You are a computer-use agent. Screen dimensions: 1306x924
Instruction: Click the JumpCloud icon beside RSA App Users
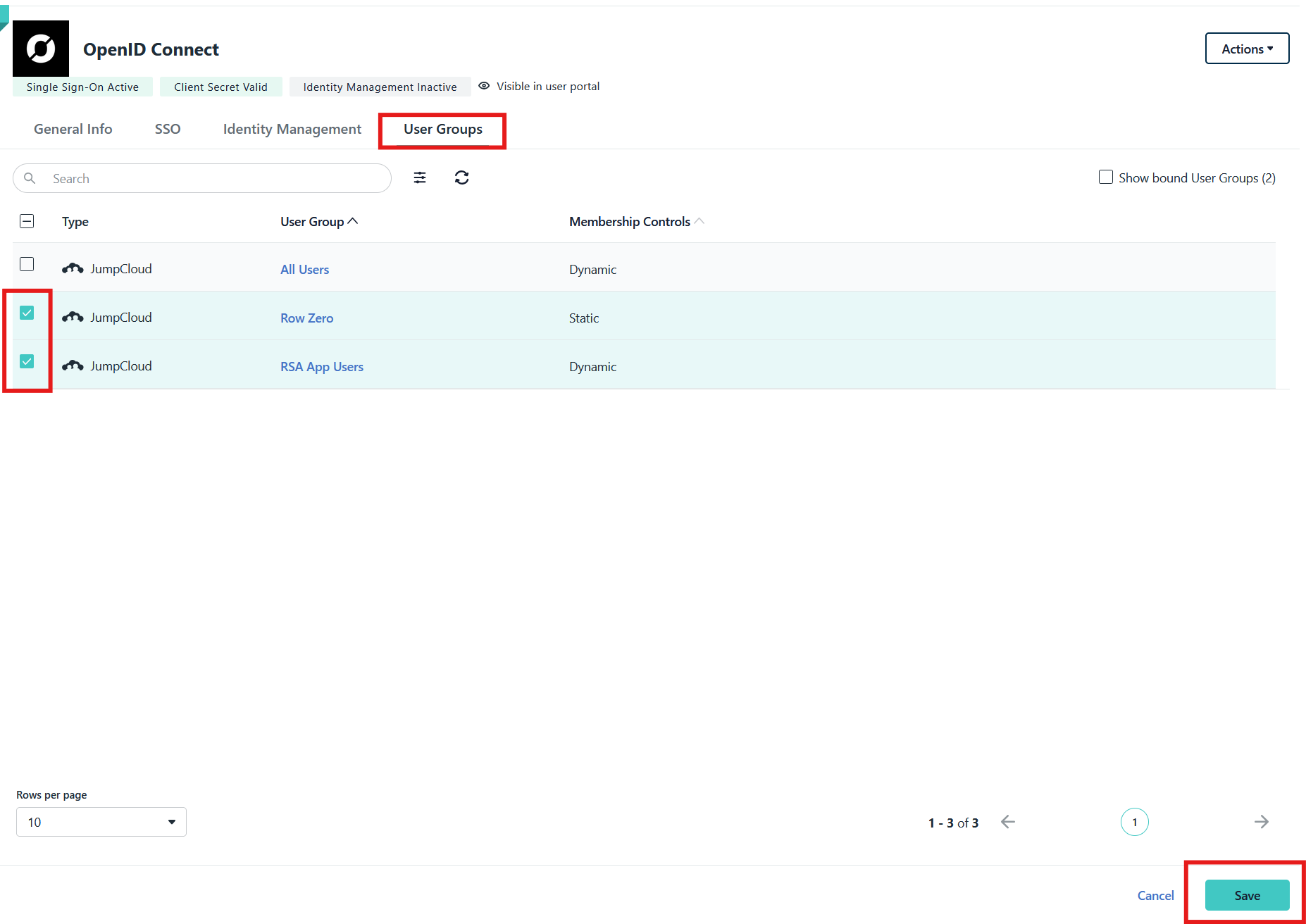(73, 365)
